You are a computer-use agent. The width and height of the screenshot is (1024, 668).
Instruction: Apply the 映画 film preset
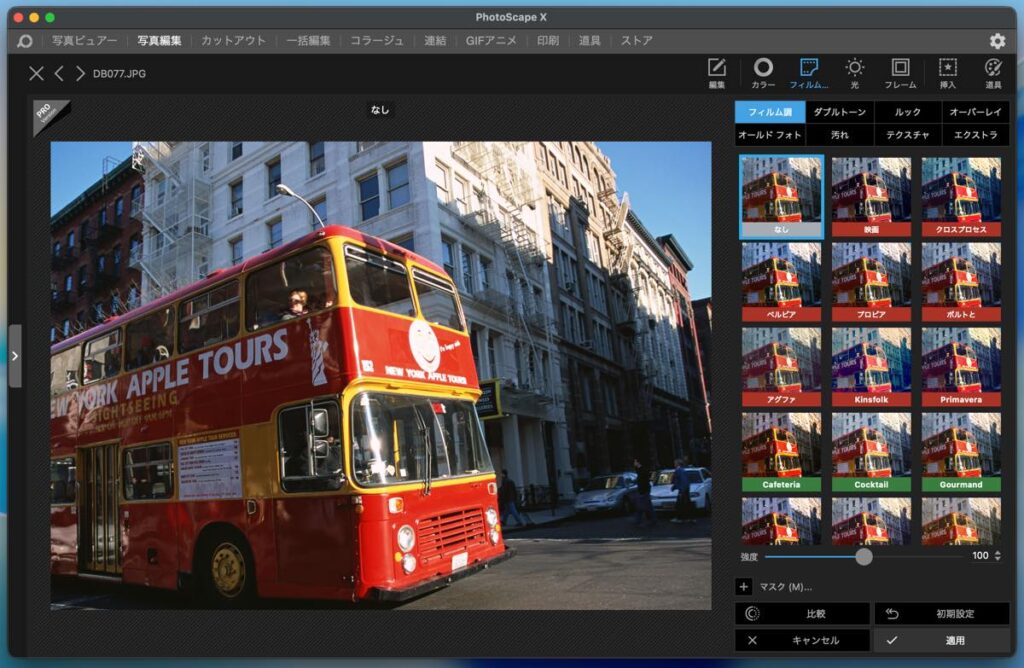pos(871,197)
